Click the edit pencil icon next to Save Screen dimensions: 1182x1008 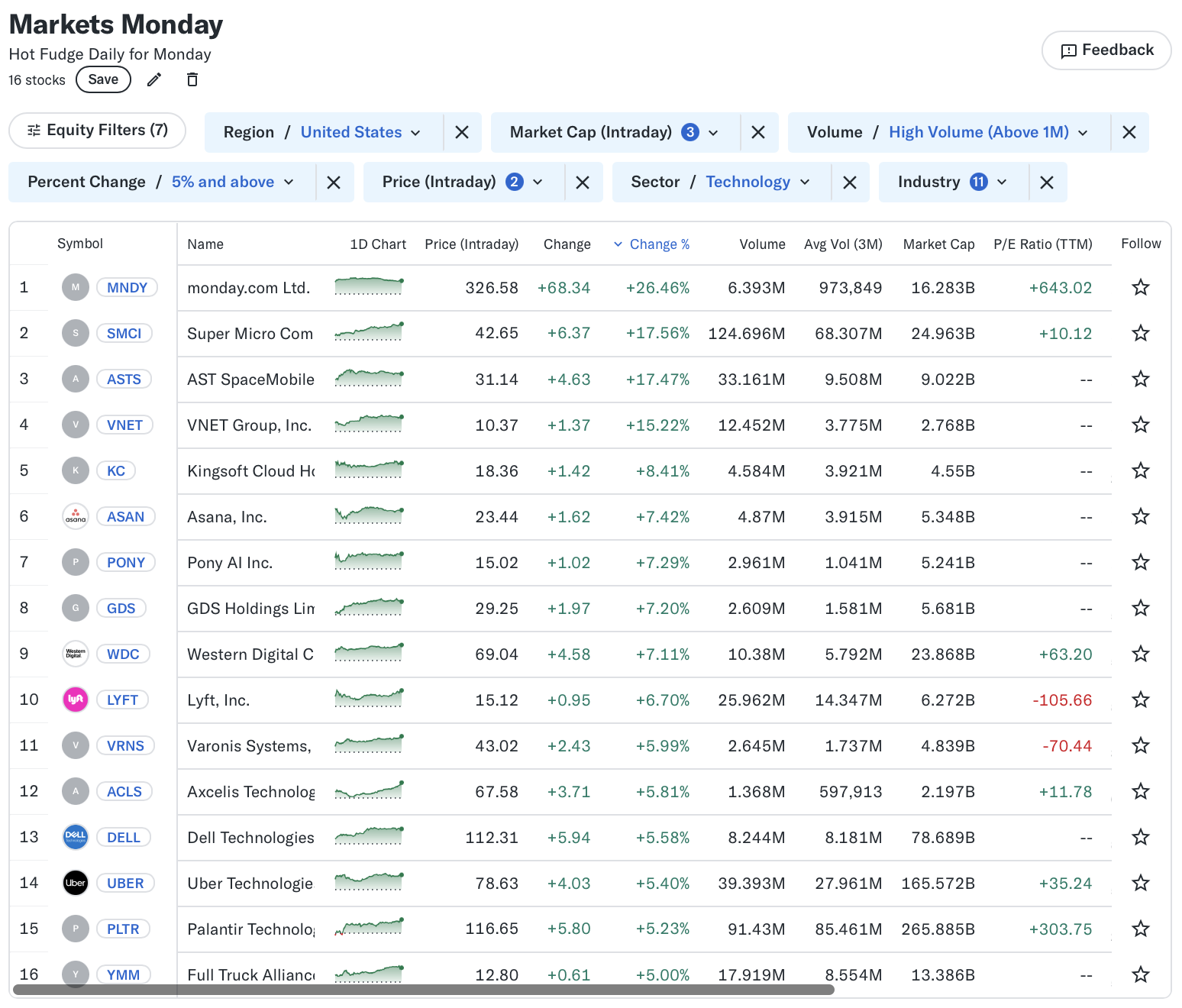[154, 79]
